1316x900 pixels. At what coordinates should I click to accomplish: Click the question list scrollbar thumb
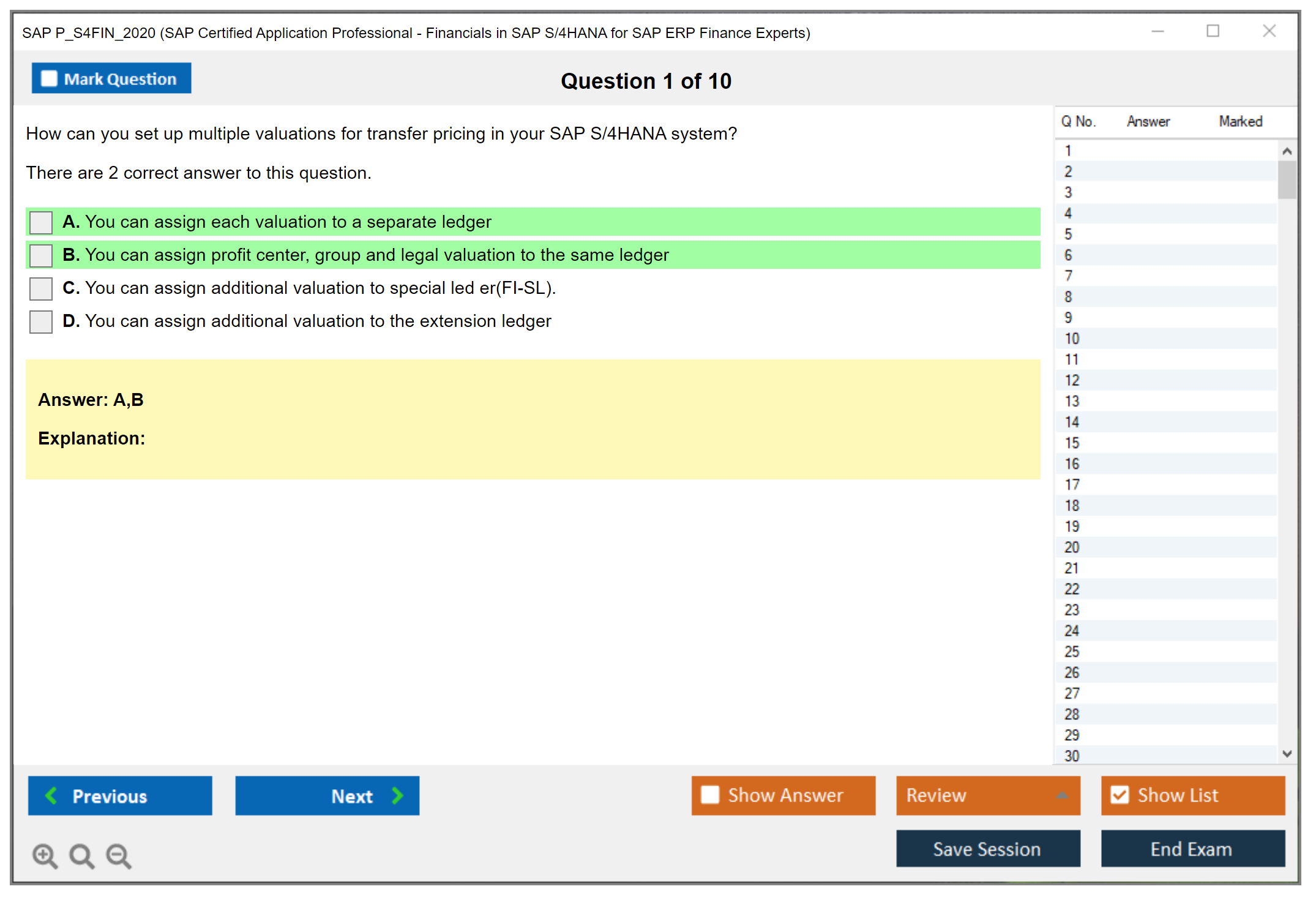[1287, 179]
